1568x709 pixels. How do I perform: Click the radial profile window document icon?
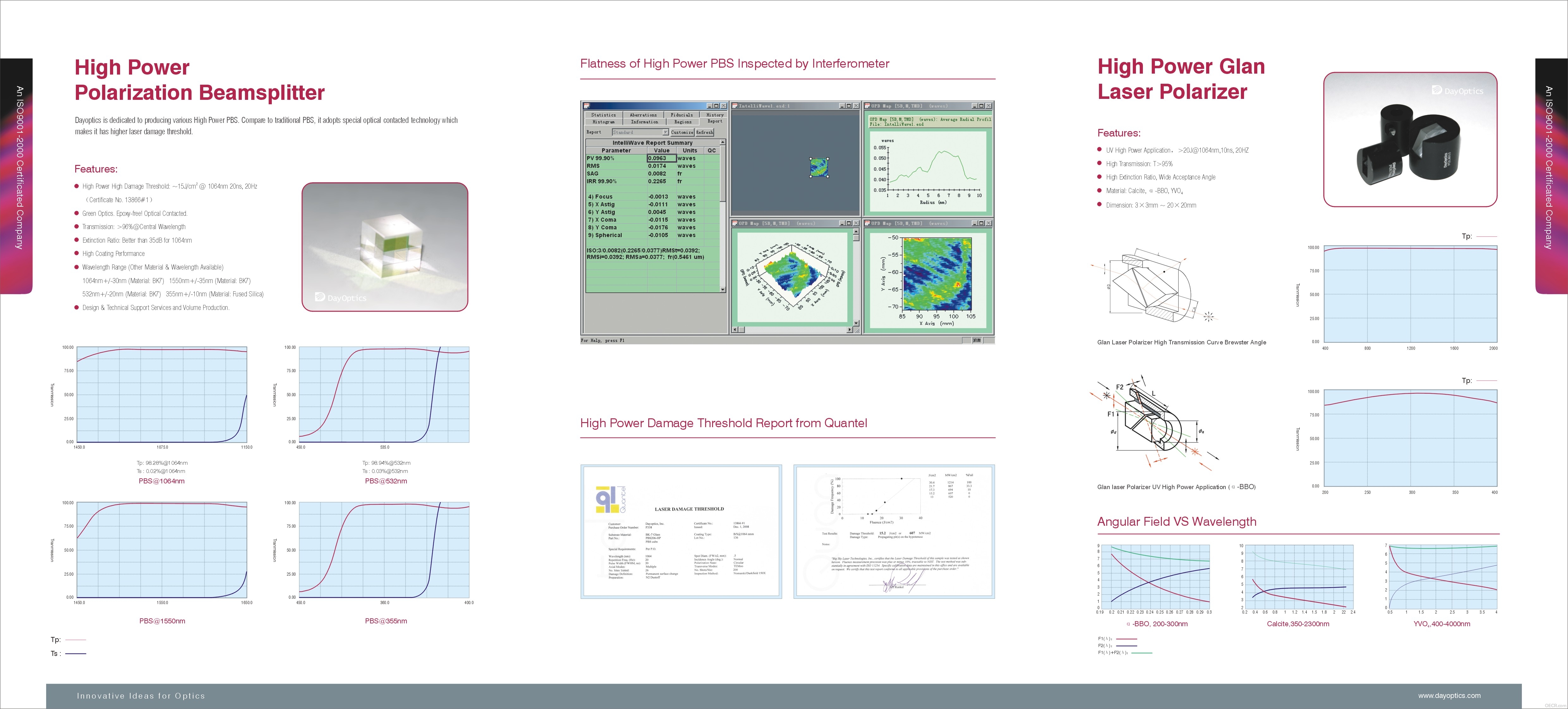867,106
